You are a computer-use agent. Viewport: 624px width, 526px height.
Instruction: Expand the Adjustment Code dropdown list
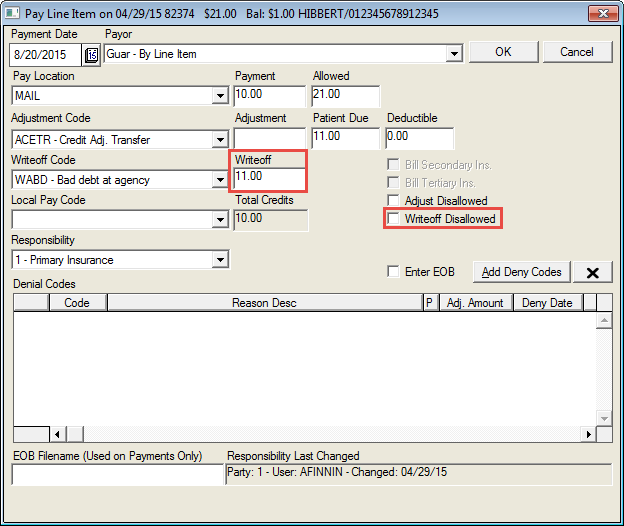coord(220,139)
